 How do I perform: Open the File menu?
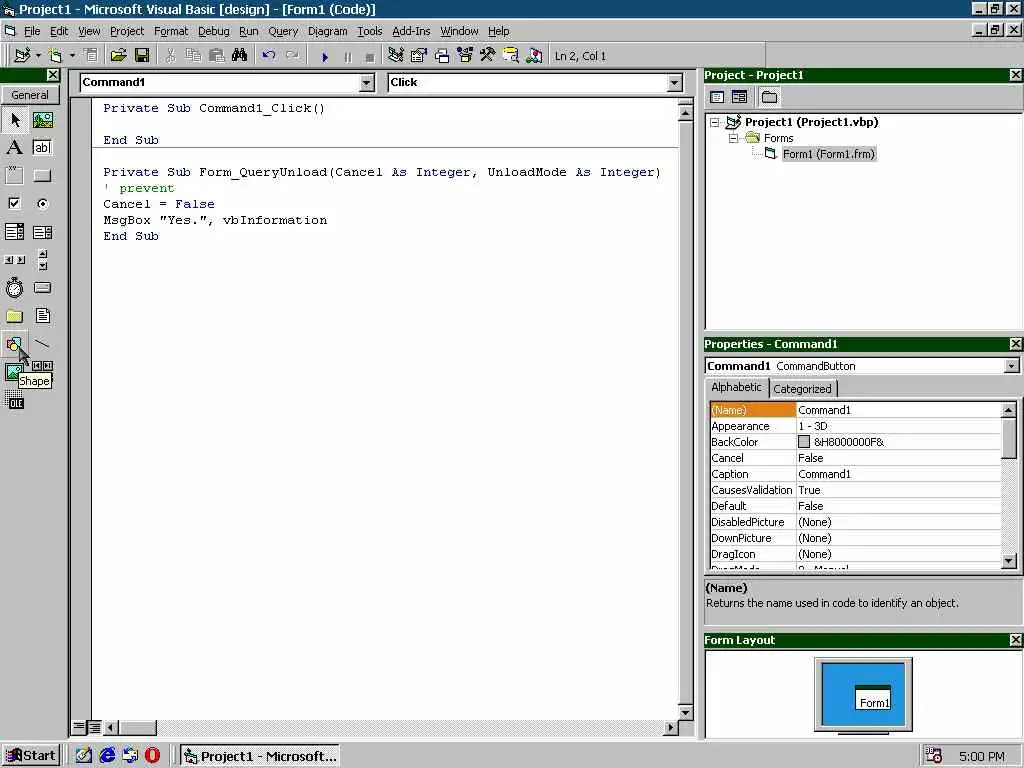[31, 31]
